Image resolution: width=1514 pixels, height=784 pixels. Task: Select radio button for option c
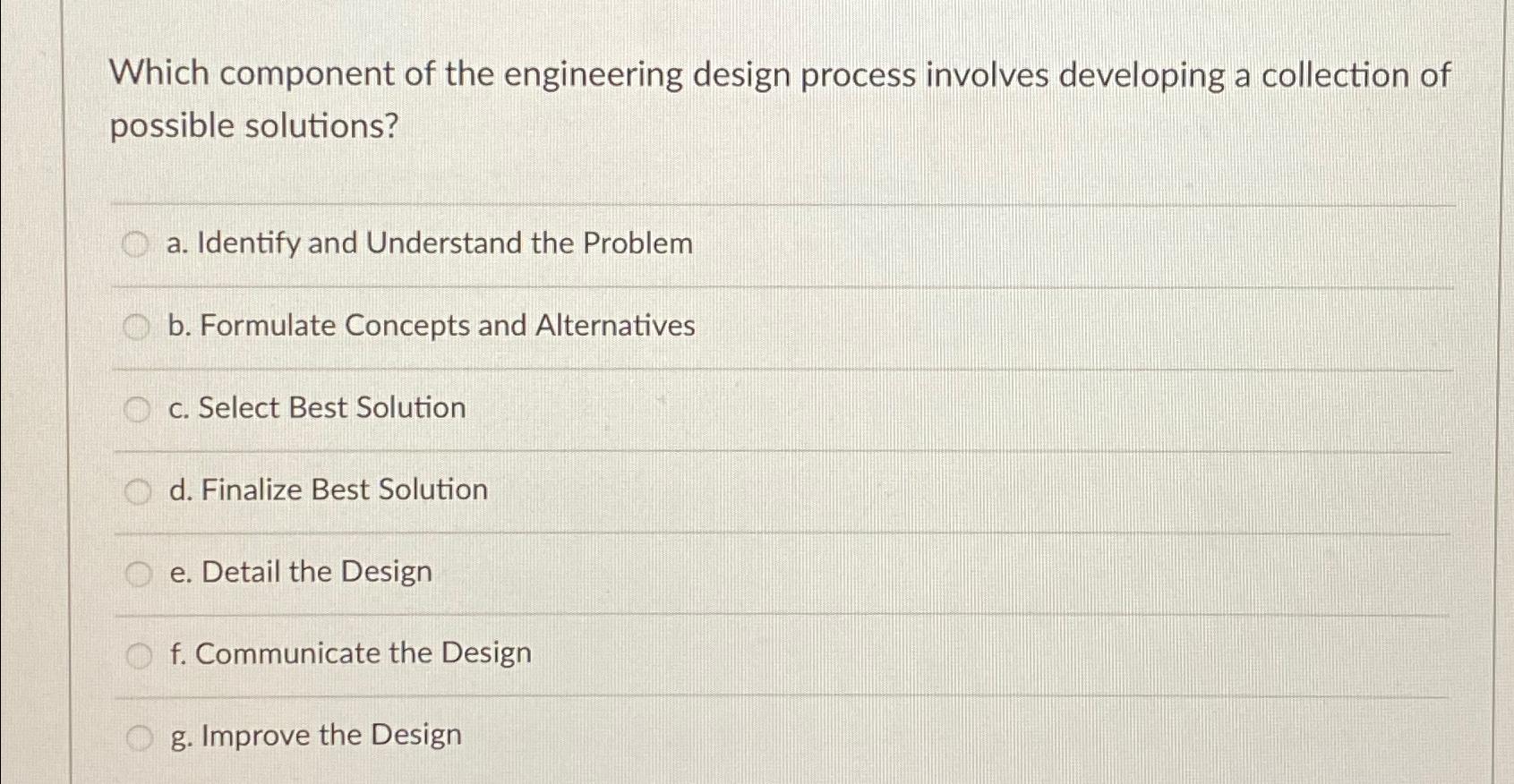[x=138, y=408]
